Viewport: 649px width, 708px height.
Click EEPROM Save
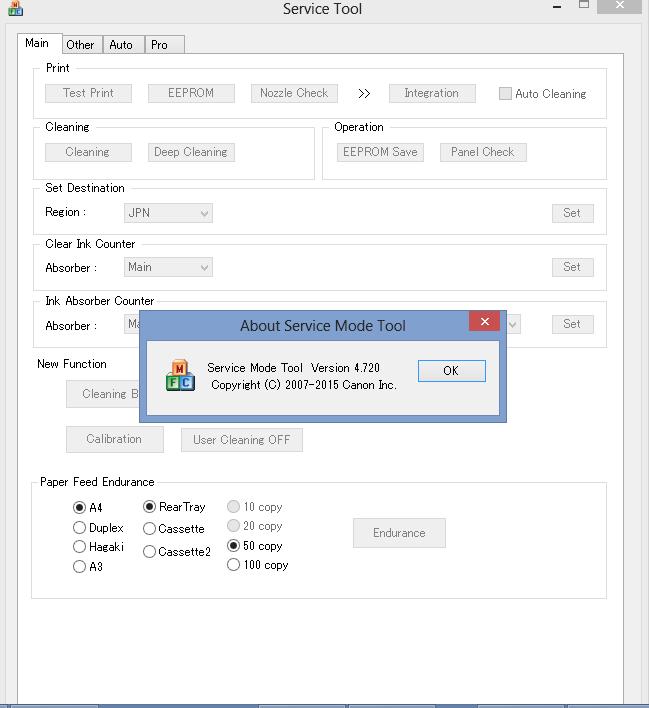[x=380, y=152]
